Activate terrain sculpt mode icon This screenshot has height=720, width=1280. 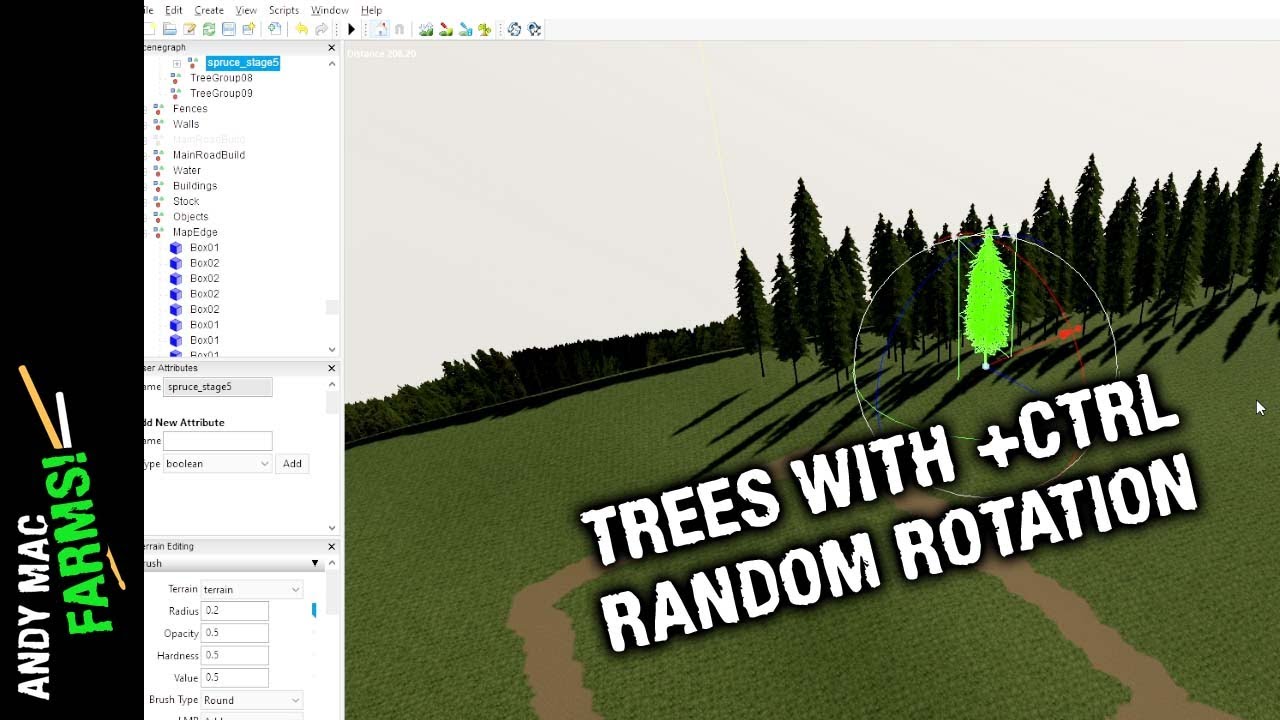[x=426, y=29]
